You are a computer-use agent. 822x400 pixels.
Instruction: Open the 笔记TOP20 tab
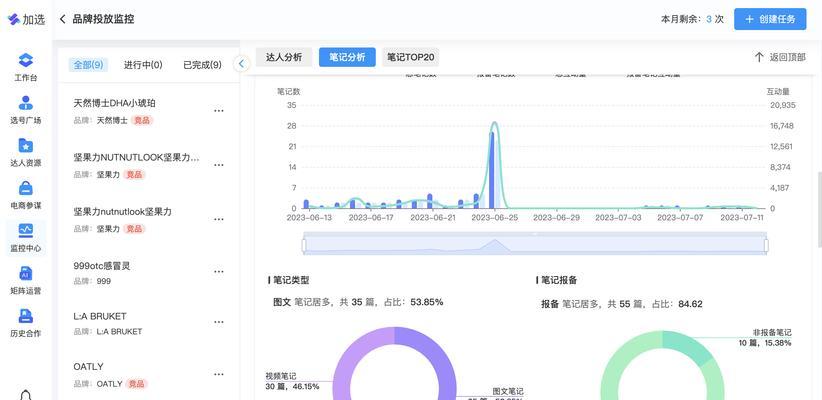coord(410,57)
